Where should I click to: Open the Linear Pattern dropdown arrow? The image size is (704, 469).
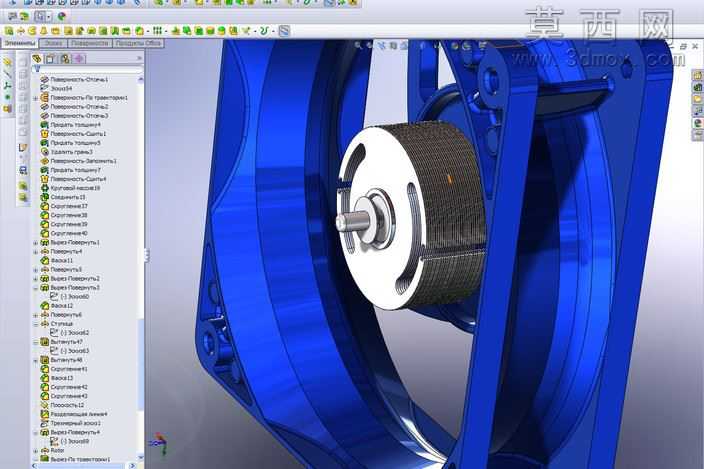click(166, 31)
